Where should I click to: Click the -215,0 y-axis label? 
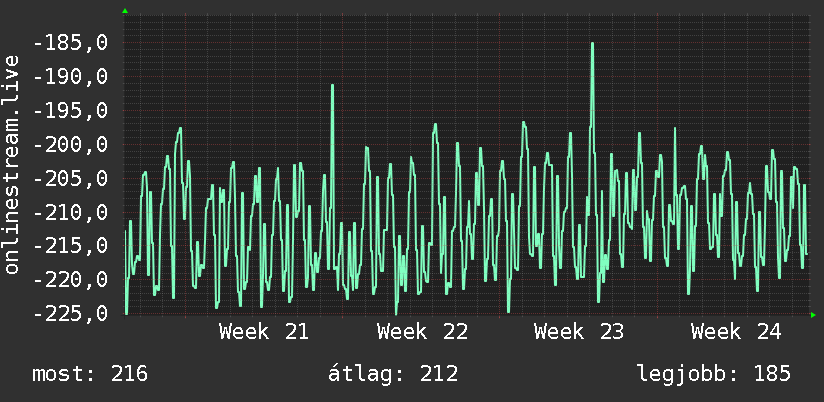point(70,246)
